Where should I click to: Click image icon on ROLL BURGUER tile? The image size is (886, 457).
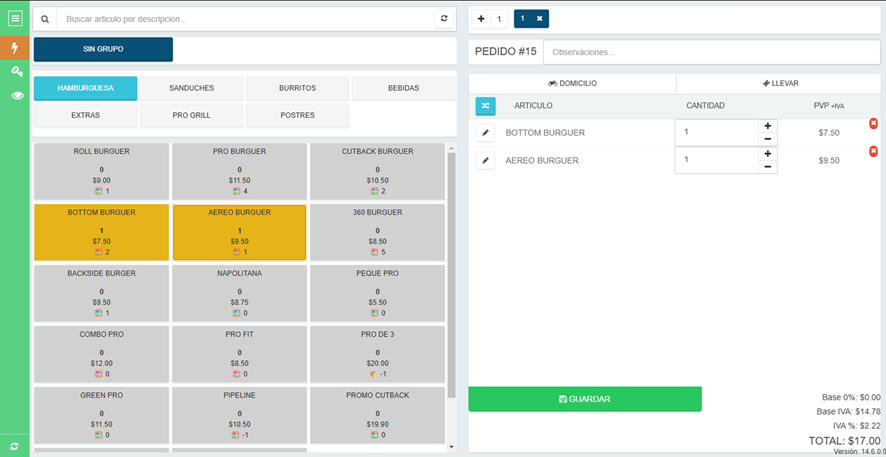[x=98, y=191]
